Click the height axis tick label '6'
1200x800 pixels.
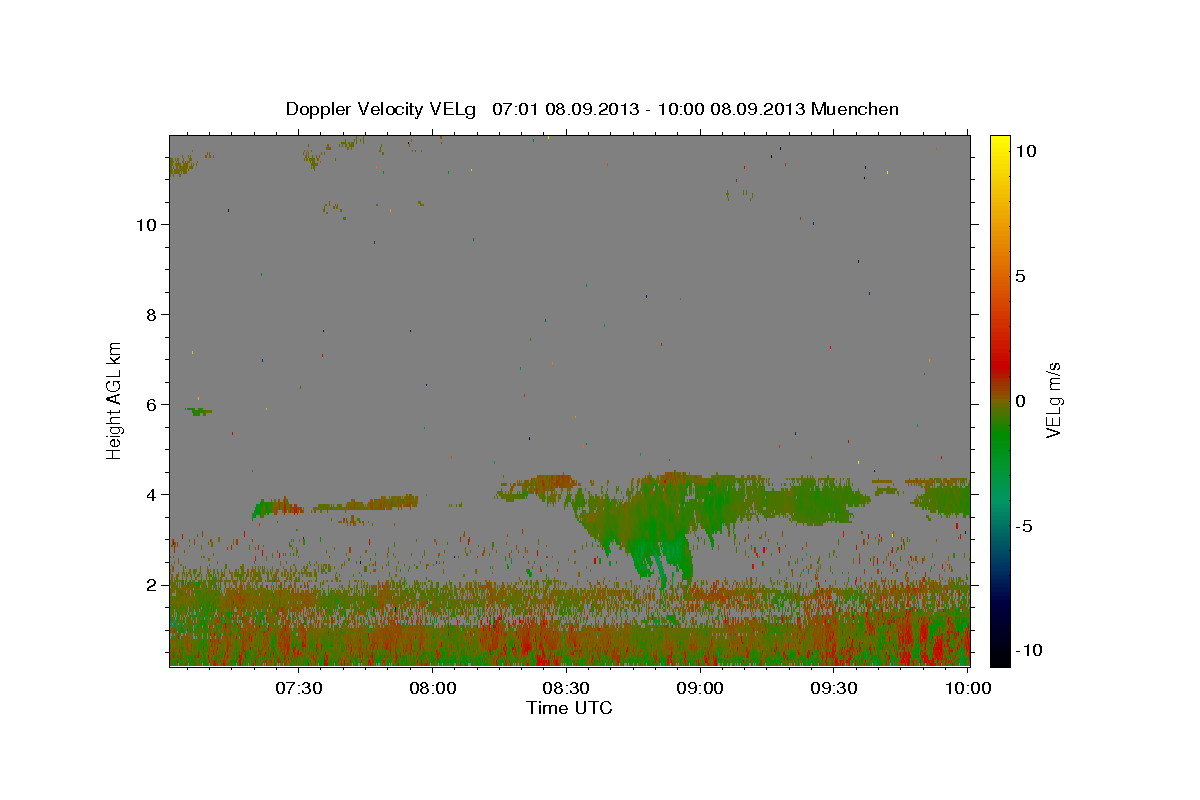tap(153, 404)
